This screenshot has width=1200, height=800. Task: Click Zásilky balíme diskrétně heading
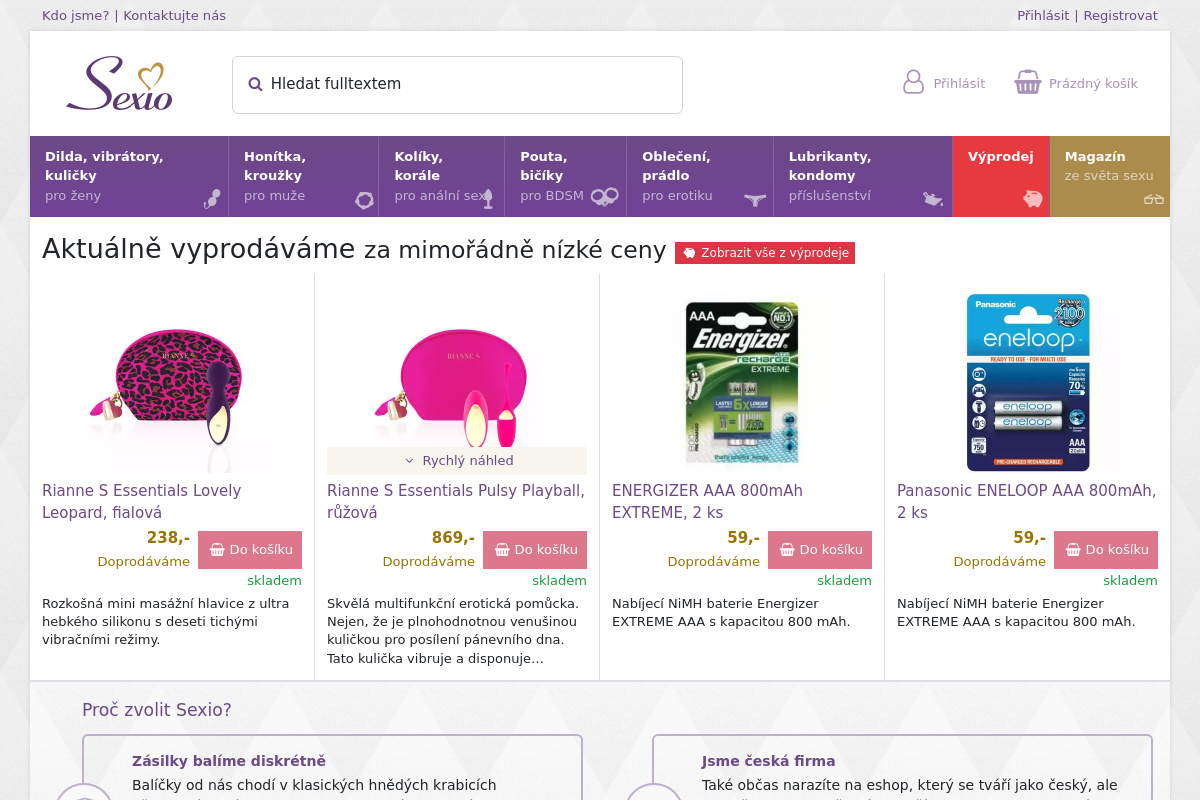tap(229, 761)
